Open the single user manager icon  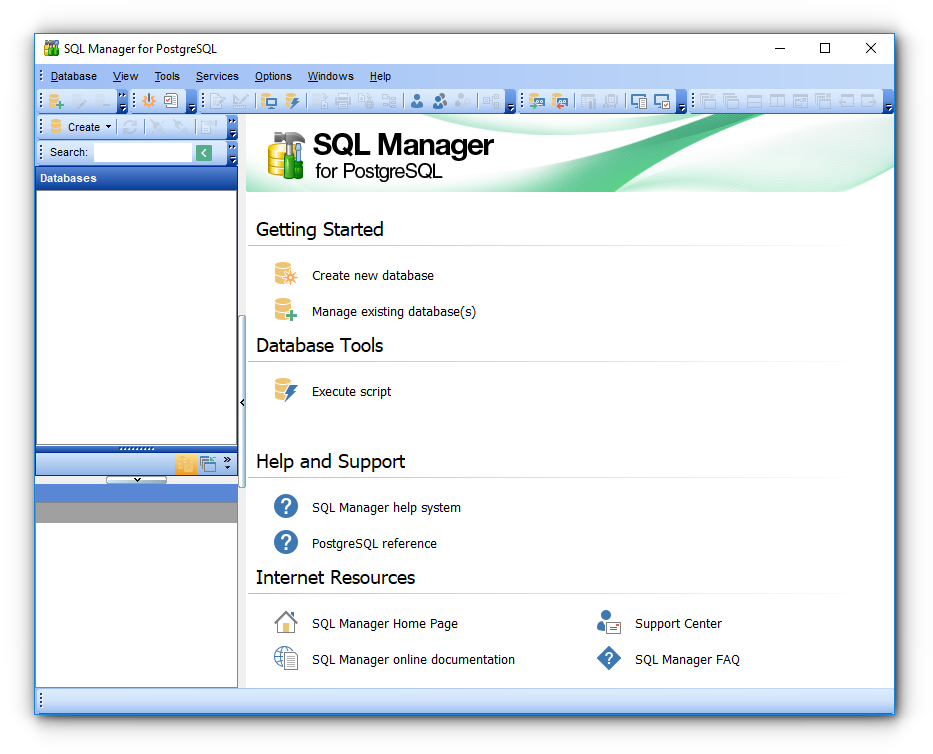417,102
